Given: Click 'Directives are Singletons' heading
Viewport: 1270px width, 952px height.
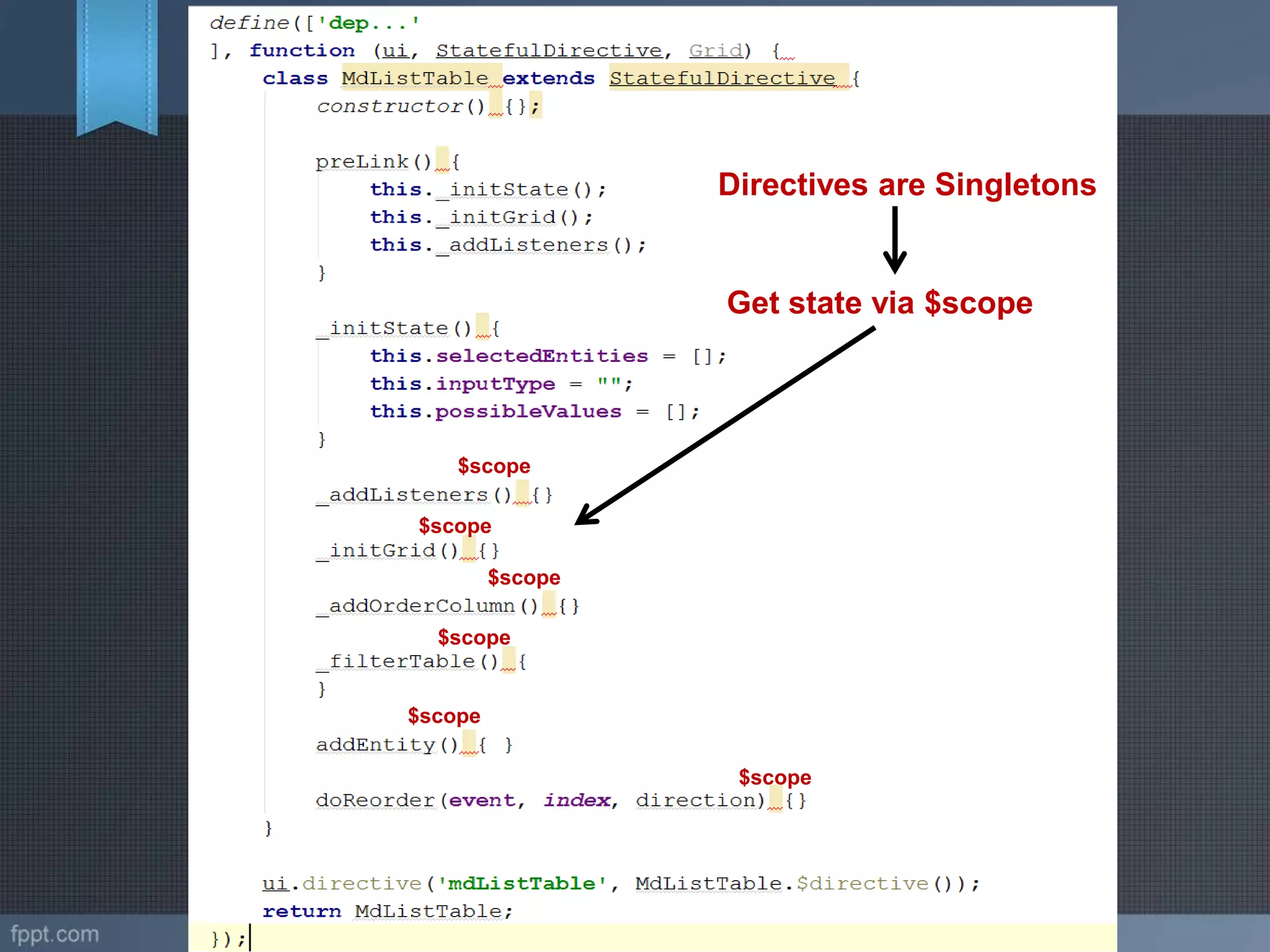Looking at the screenshot, I should click(x=907, y=185).
